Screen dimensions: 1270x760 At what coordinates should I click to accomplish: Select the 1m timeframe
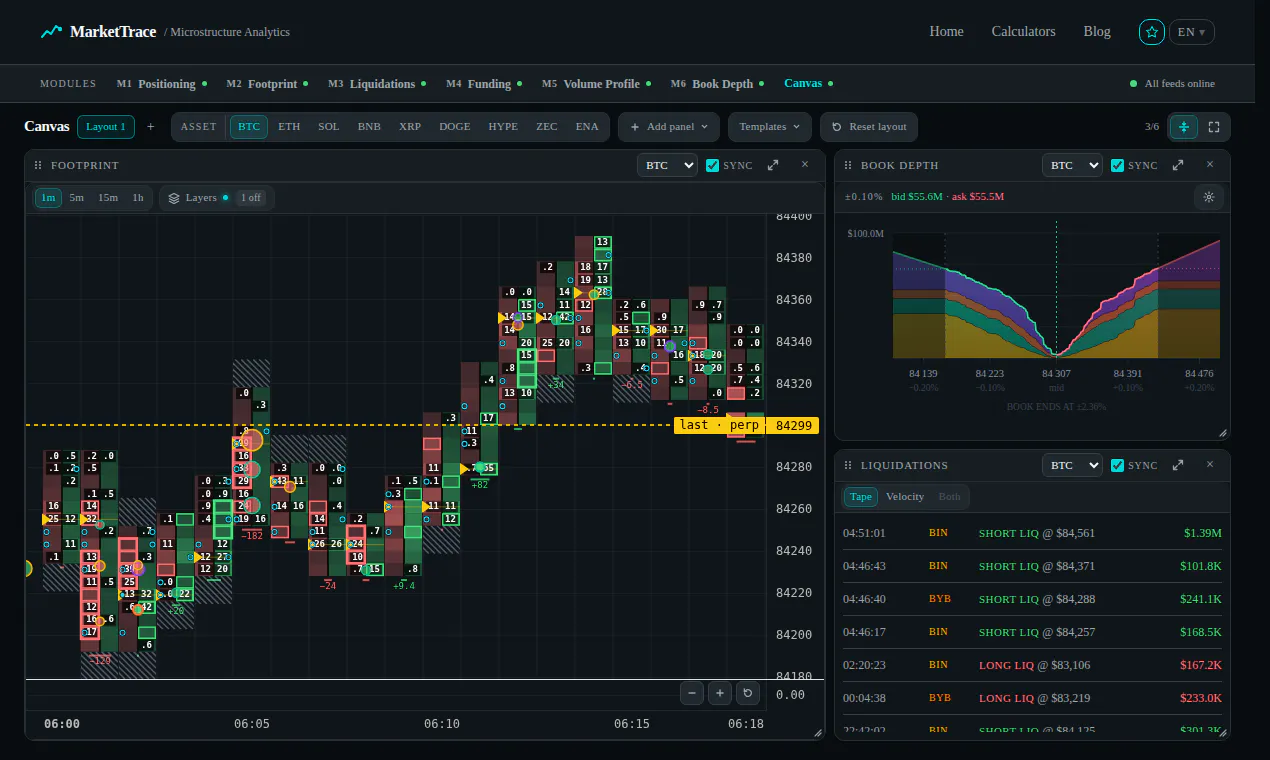48,198
